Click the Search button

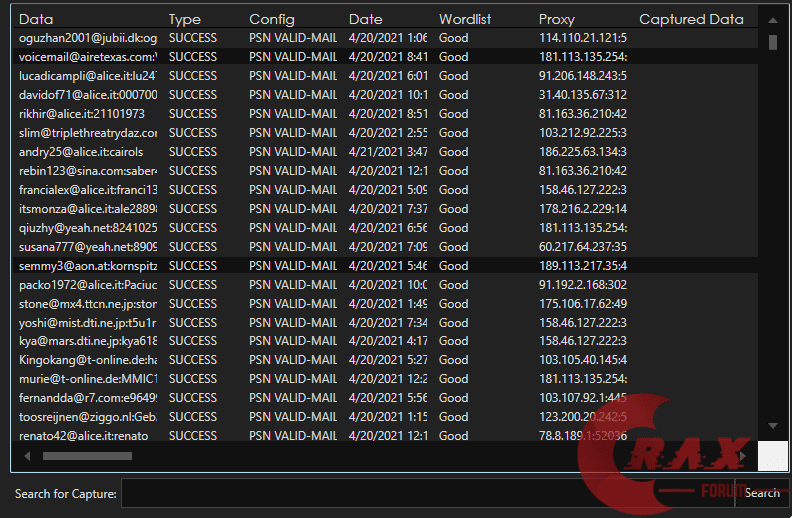762,493
